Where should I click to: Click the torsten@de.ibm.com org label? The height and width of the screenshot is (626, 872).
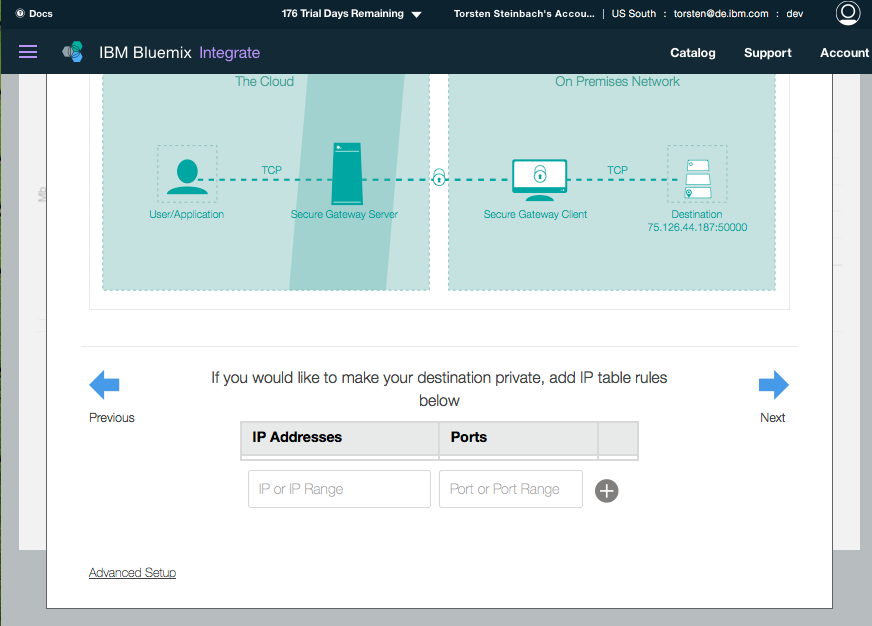pyautogui.click(x=721, y=13)
